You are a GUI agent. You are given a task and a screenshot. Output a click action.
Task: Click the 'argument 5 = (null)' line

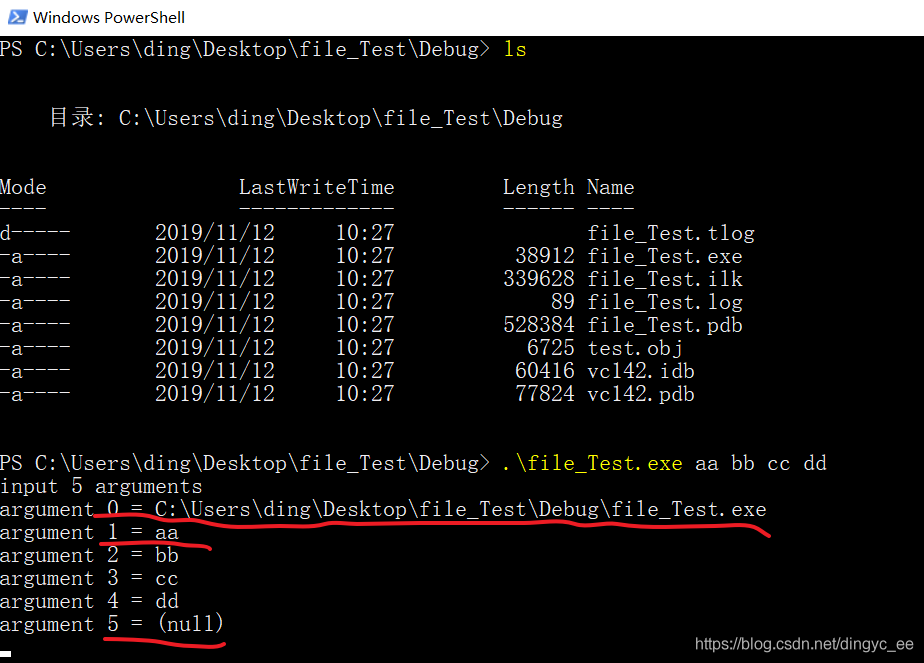pos(112,624)
